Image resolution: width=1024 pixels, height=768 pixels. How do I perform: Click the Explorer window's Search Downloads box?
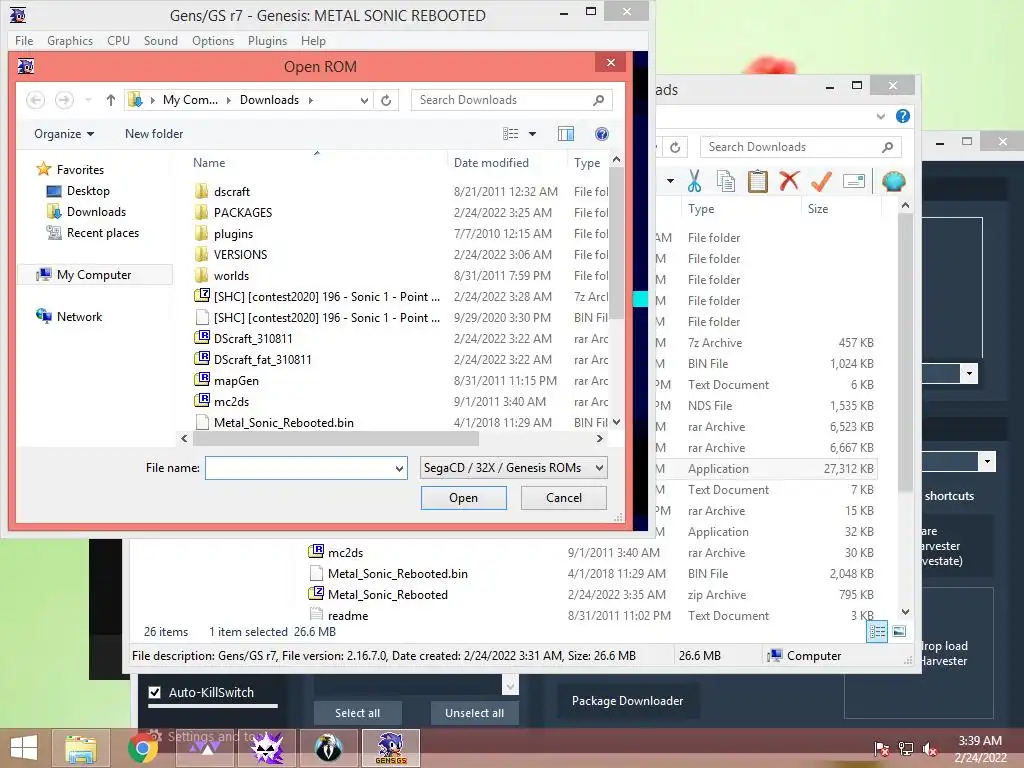(800, 147)
